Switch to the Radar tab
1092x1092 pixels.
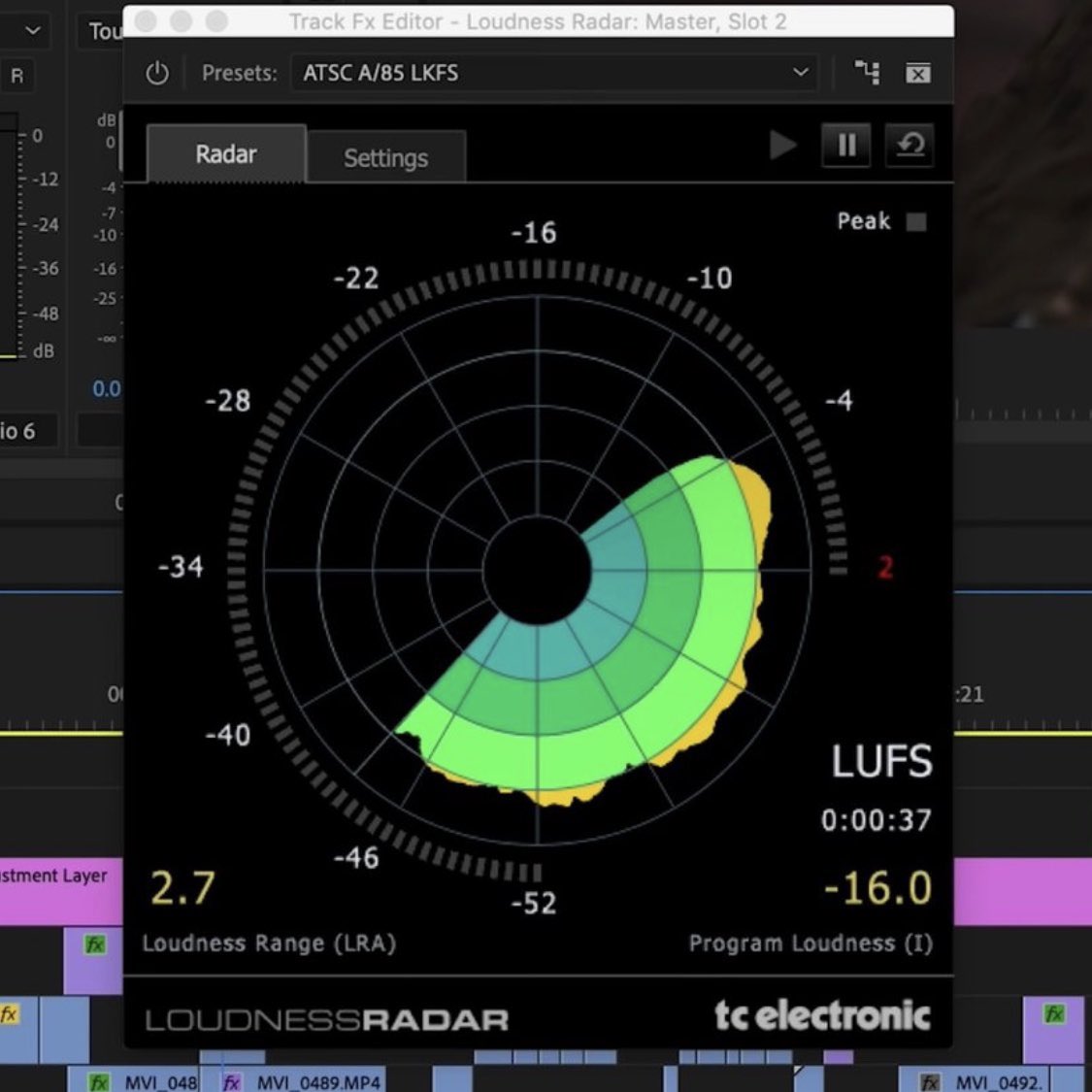pyautogui.click(x=226, y=154)
